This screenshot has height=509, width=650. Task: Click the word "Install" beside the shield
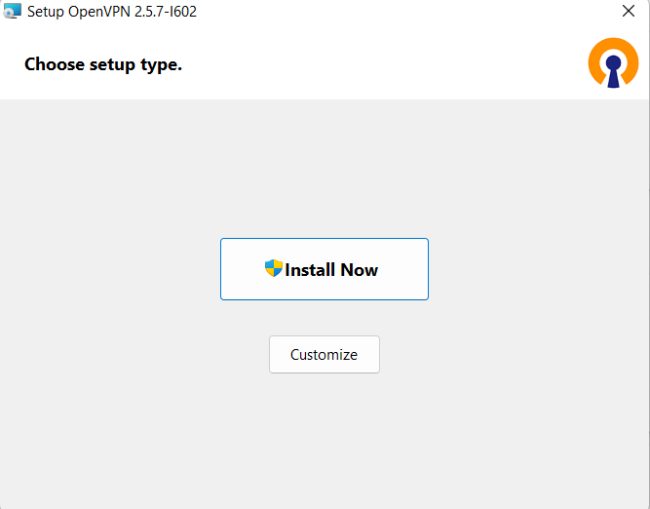(x=310, y=270)
